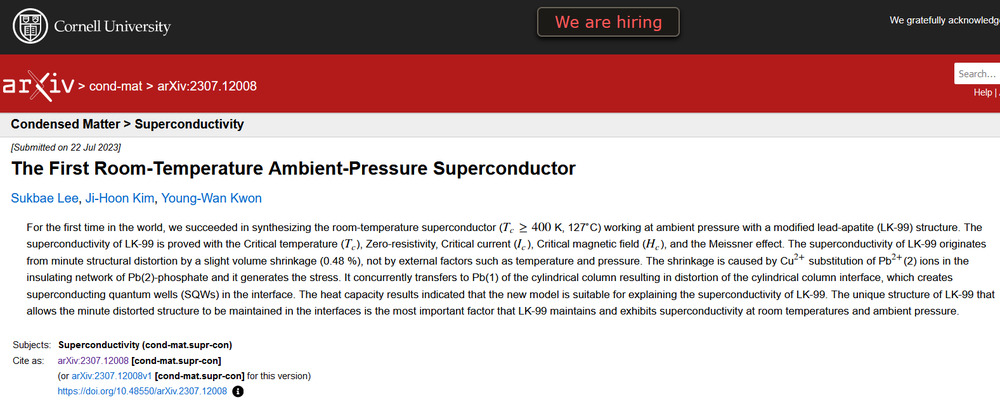View author Ji-Hoon Kim's papers

pos(119,198)
